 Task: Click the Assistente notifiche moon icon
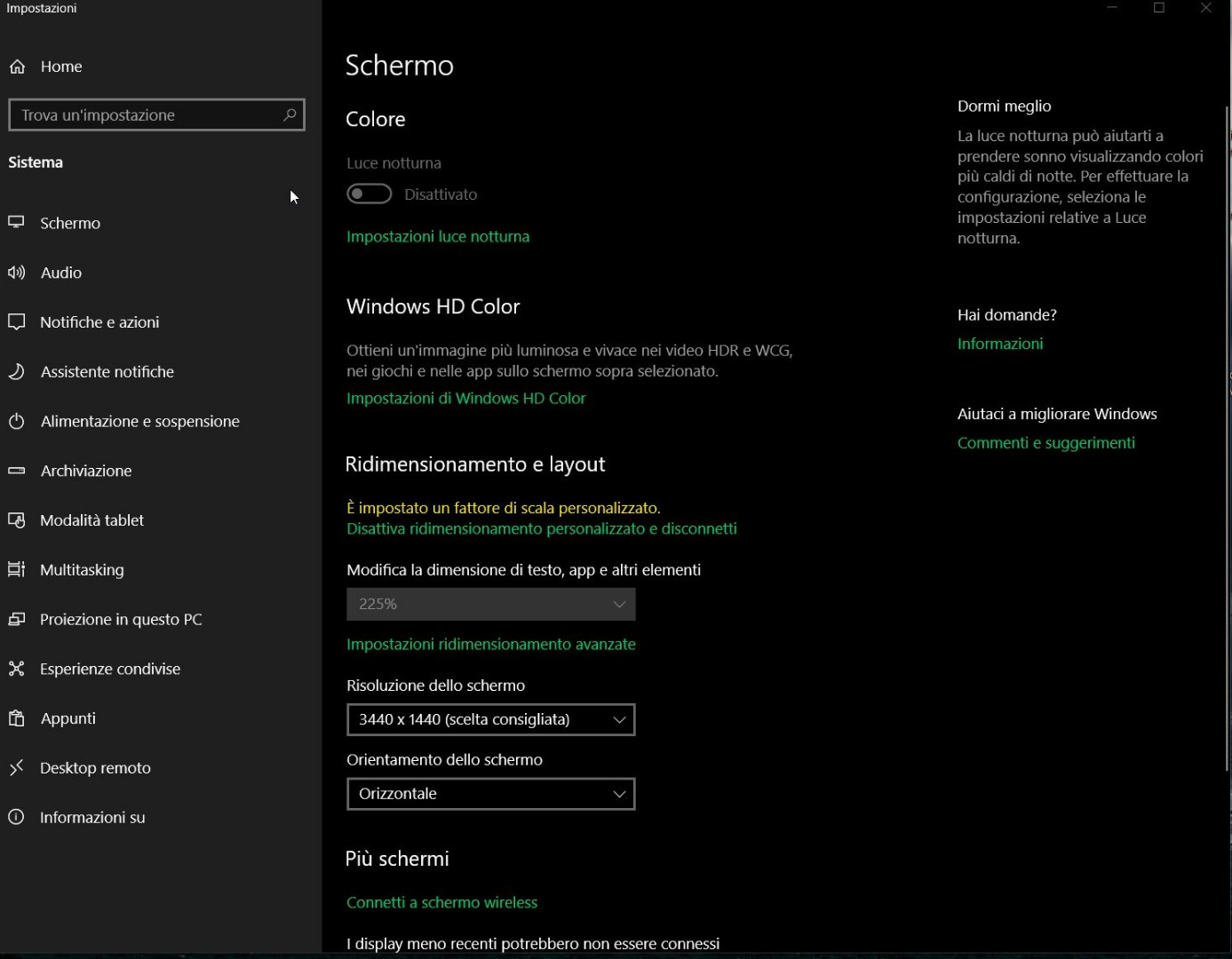(17, 371)
